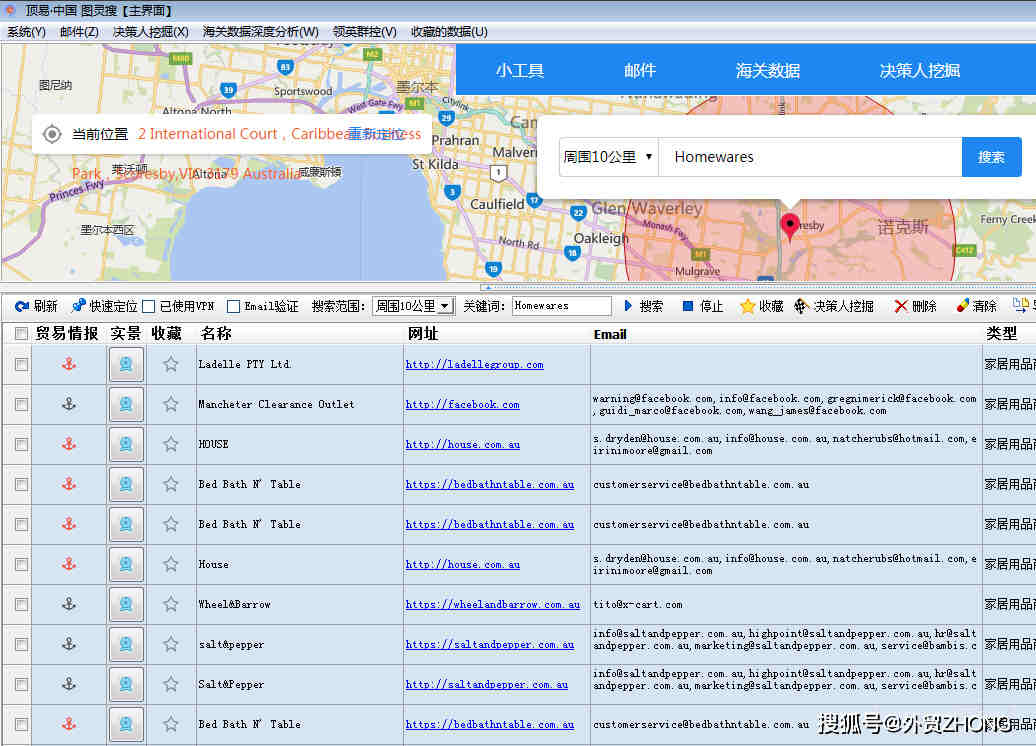
Task: Open the https://saltandpepper.com.au link
Action: pos(490,644)
